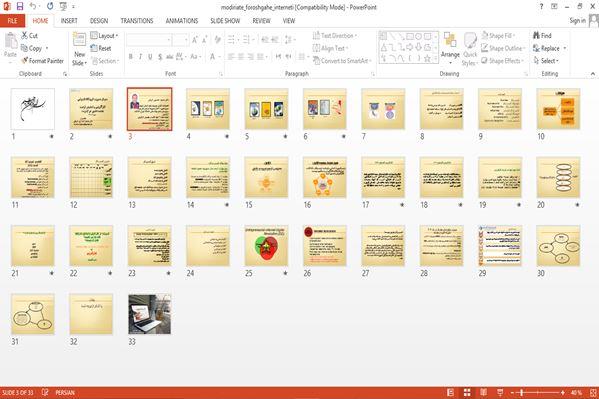Toggle Underline formatting button

coord(150,57)
